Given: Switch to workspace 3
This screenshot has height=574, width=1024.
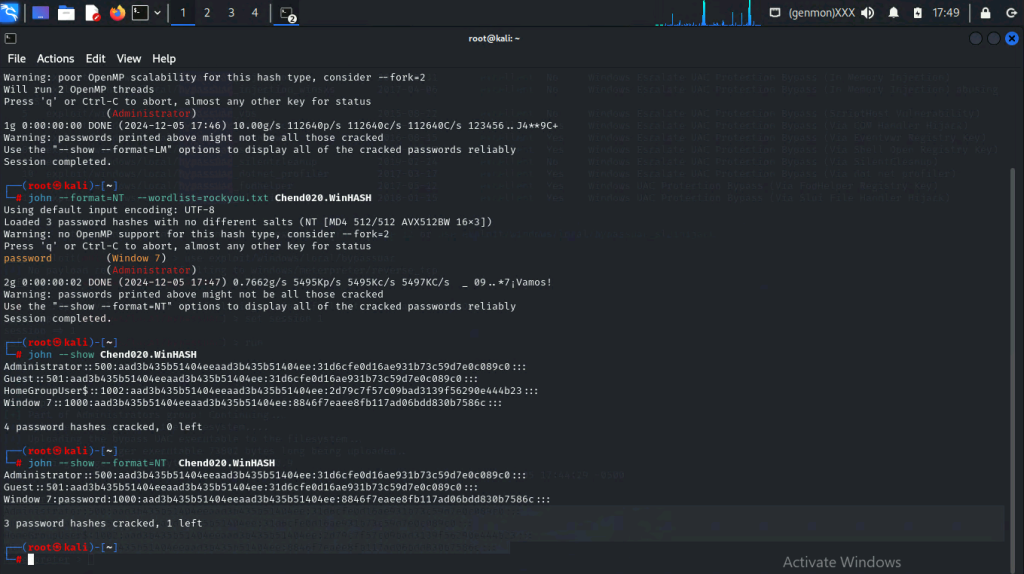Looking at the screenshot, I should (x=231, y=13).
